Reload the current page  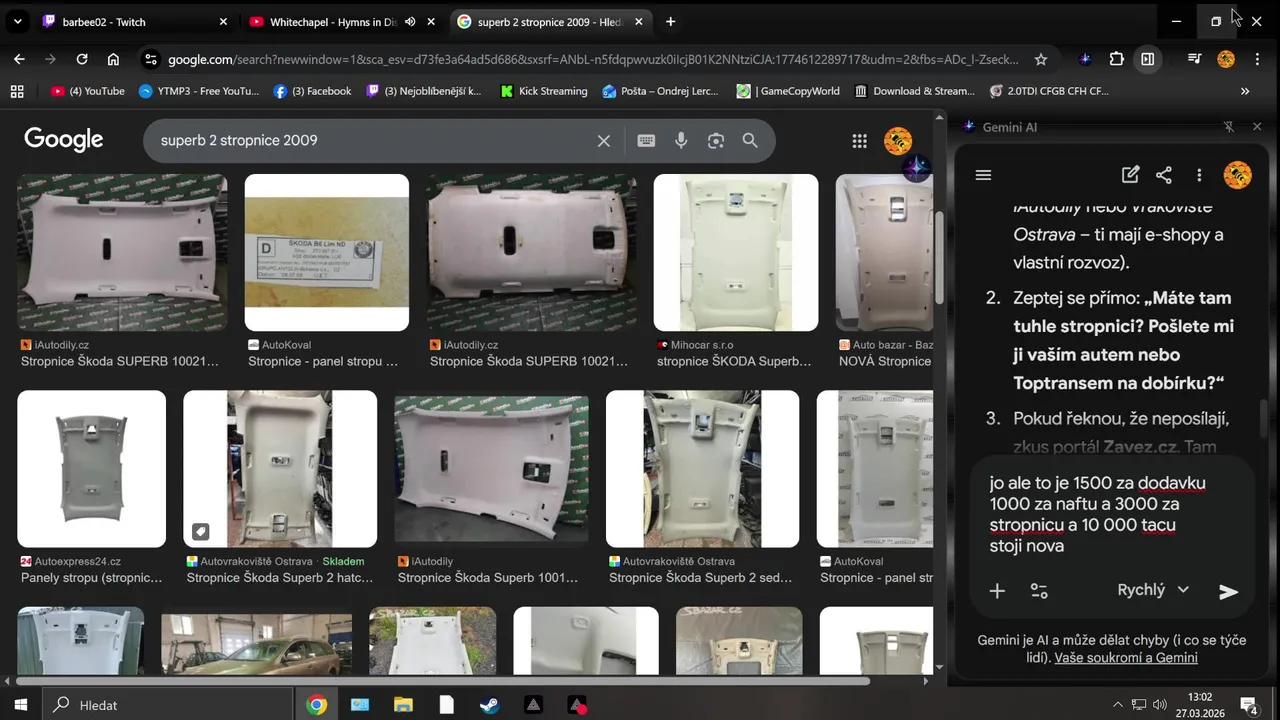(82, 59)
